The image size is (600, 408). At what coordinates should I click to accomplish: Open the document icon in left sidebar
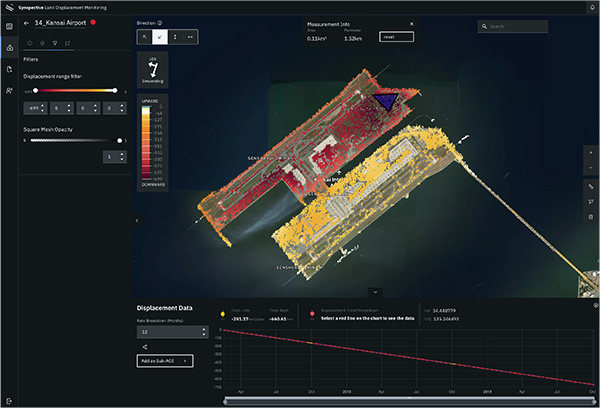[x=9, y=69]
